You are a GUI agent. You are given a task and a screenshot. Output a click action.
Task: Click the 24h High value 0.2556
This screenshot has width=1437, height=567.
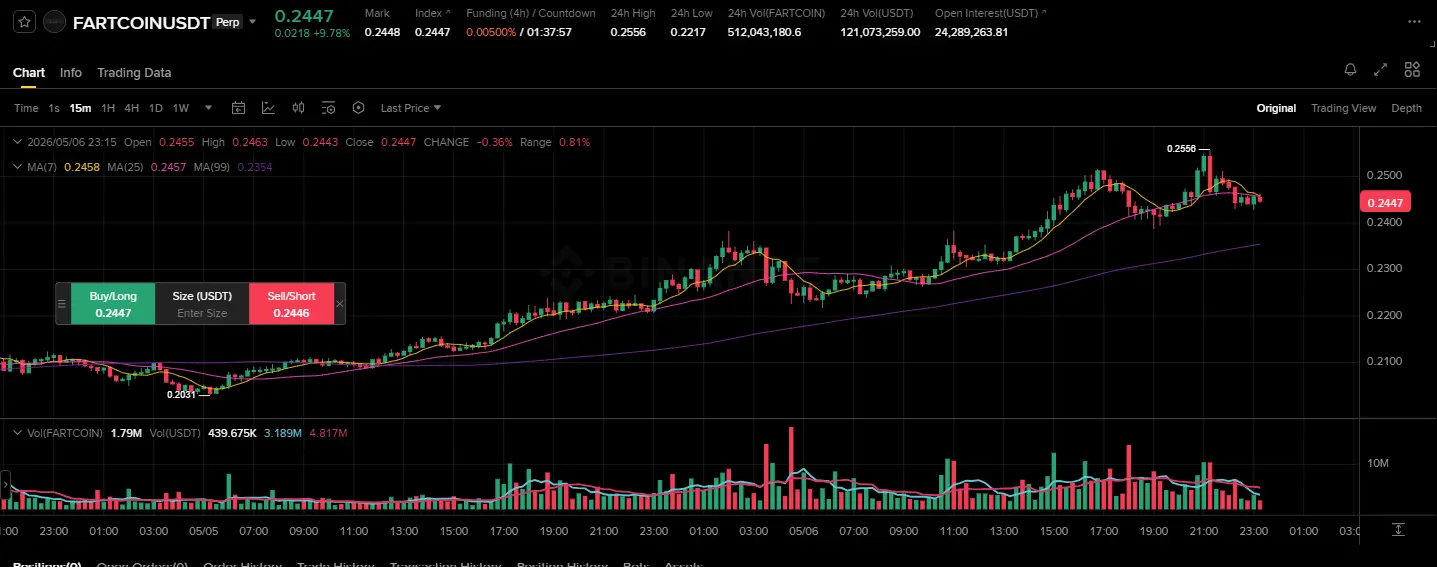[x=628, y=32]
